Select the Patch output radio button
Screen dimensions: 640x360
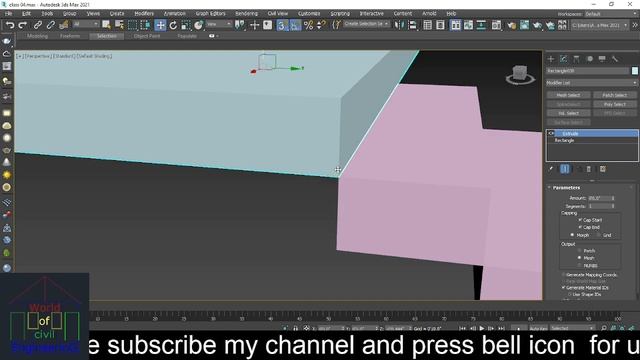coord(579,251)
